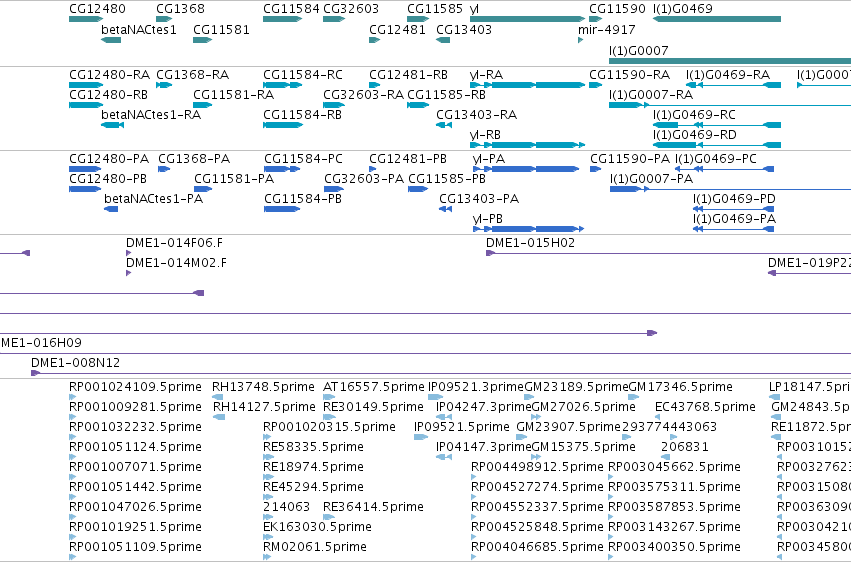Screen dimensions: 851x562
Task: Select transcript CG11584-RC
Action: point(303,74)
